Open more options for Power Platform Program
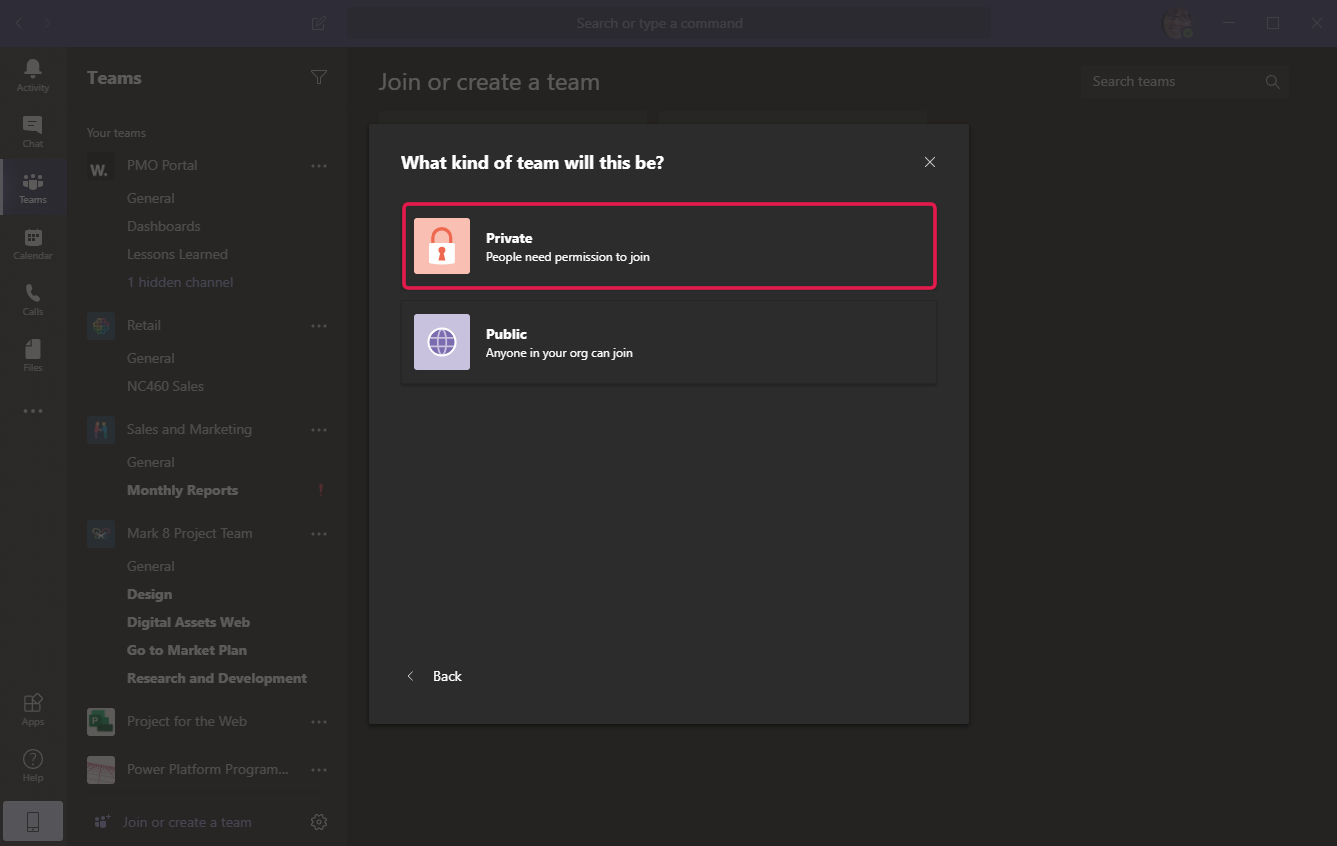Screen dimensions: 1337x846 point(319,770)
